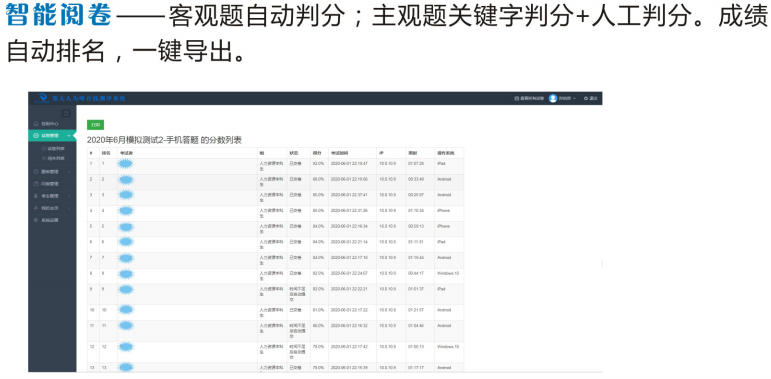Select the duration cell 01:19:44
Image resolution: width=771 pixels, height=379 pixels.
click(416, 258)
